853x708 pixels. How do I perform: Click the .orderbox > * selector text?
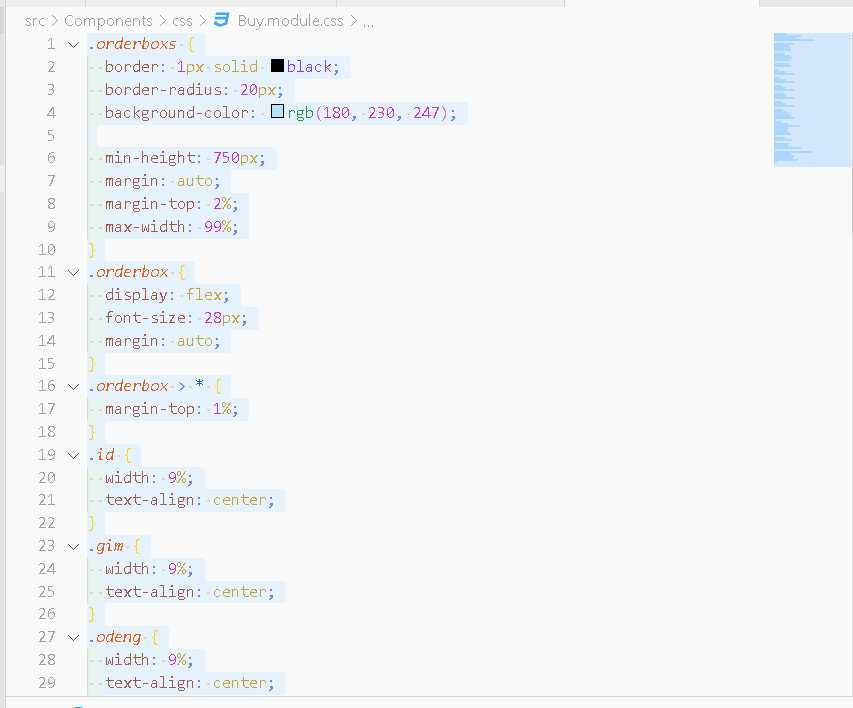[146, 386]
